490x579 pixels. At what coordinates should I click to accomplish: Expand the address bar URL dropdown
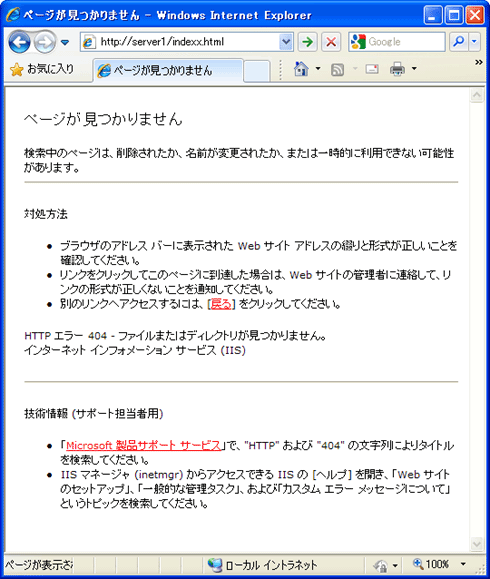[285, 42]
